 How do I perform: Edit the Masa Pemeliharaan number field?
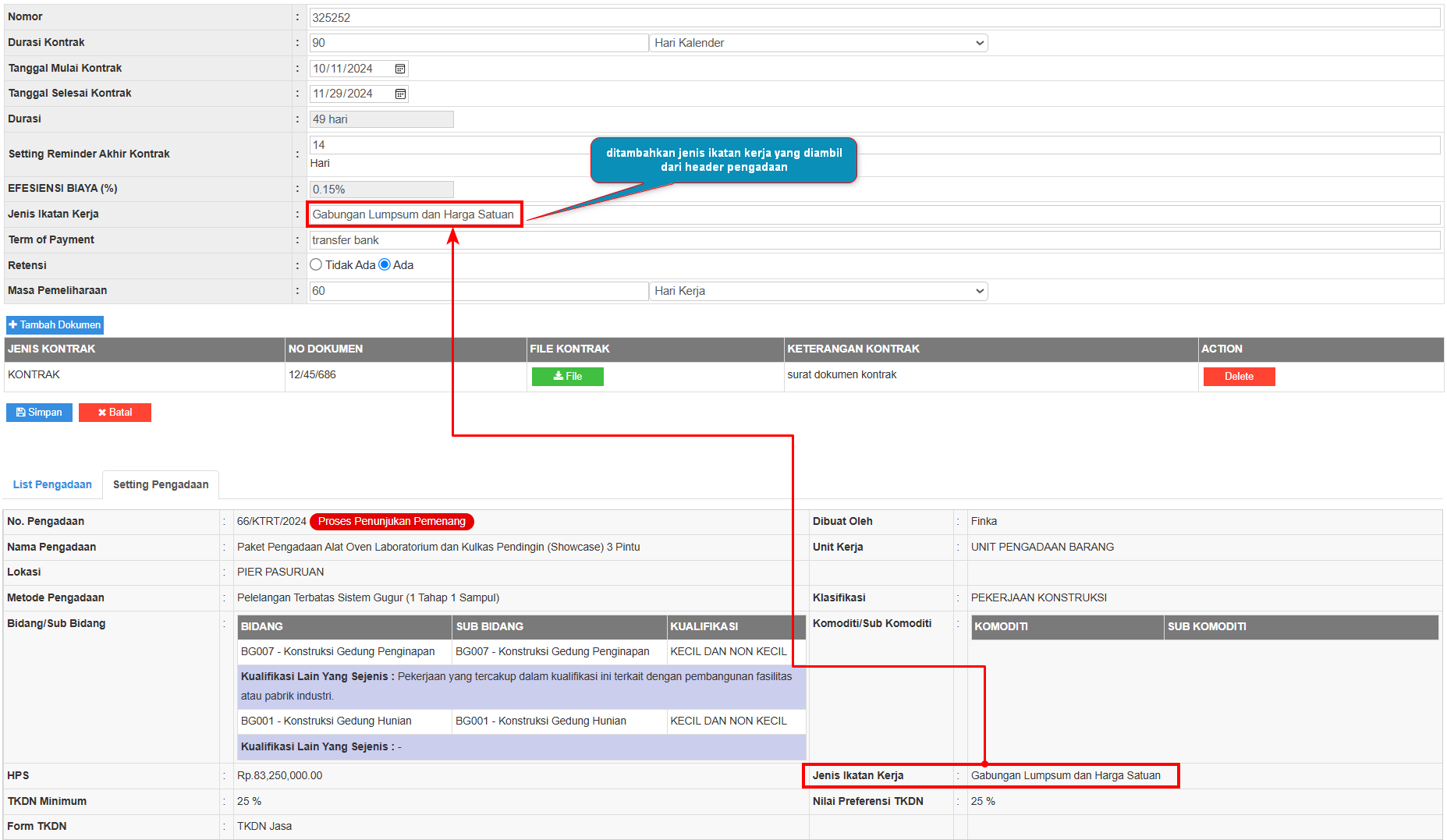coord(478,291)
